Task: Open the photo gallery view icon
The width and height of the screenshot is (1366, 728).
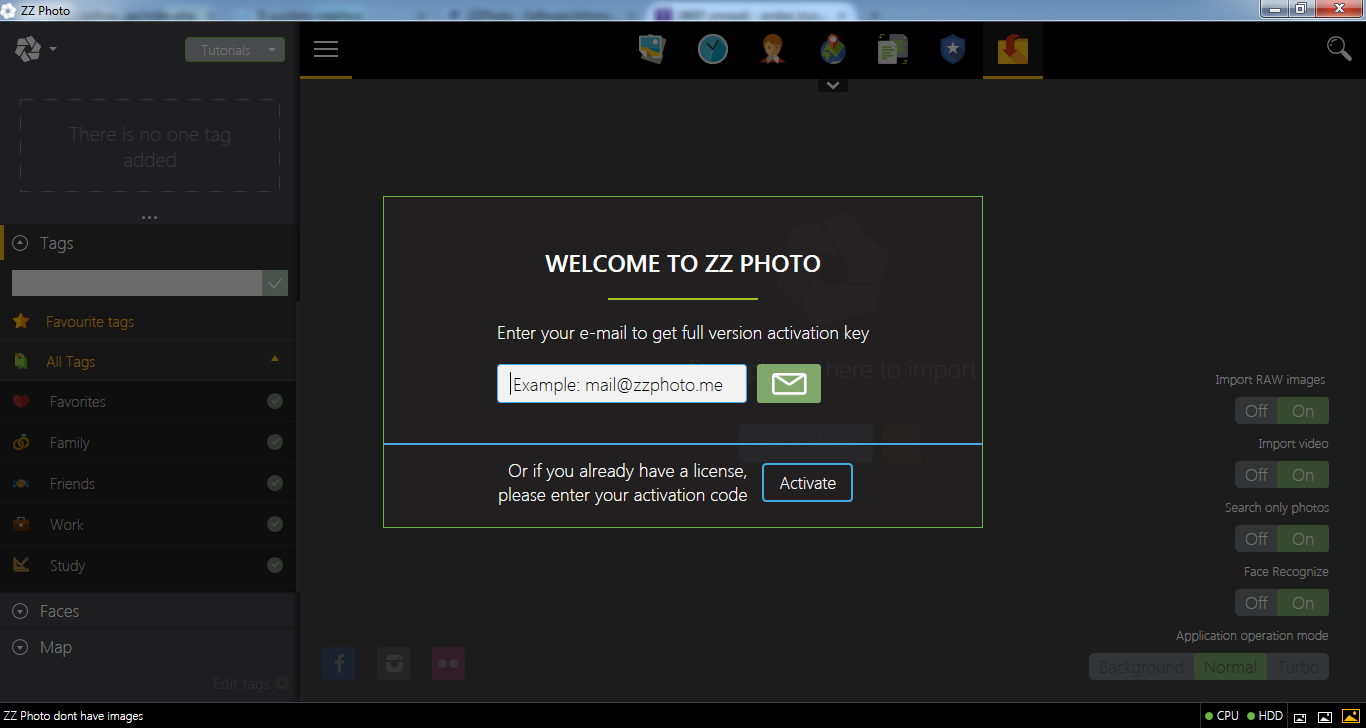Action: coord(653,49)
